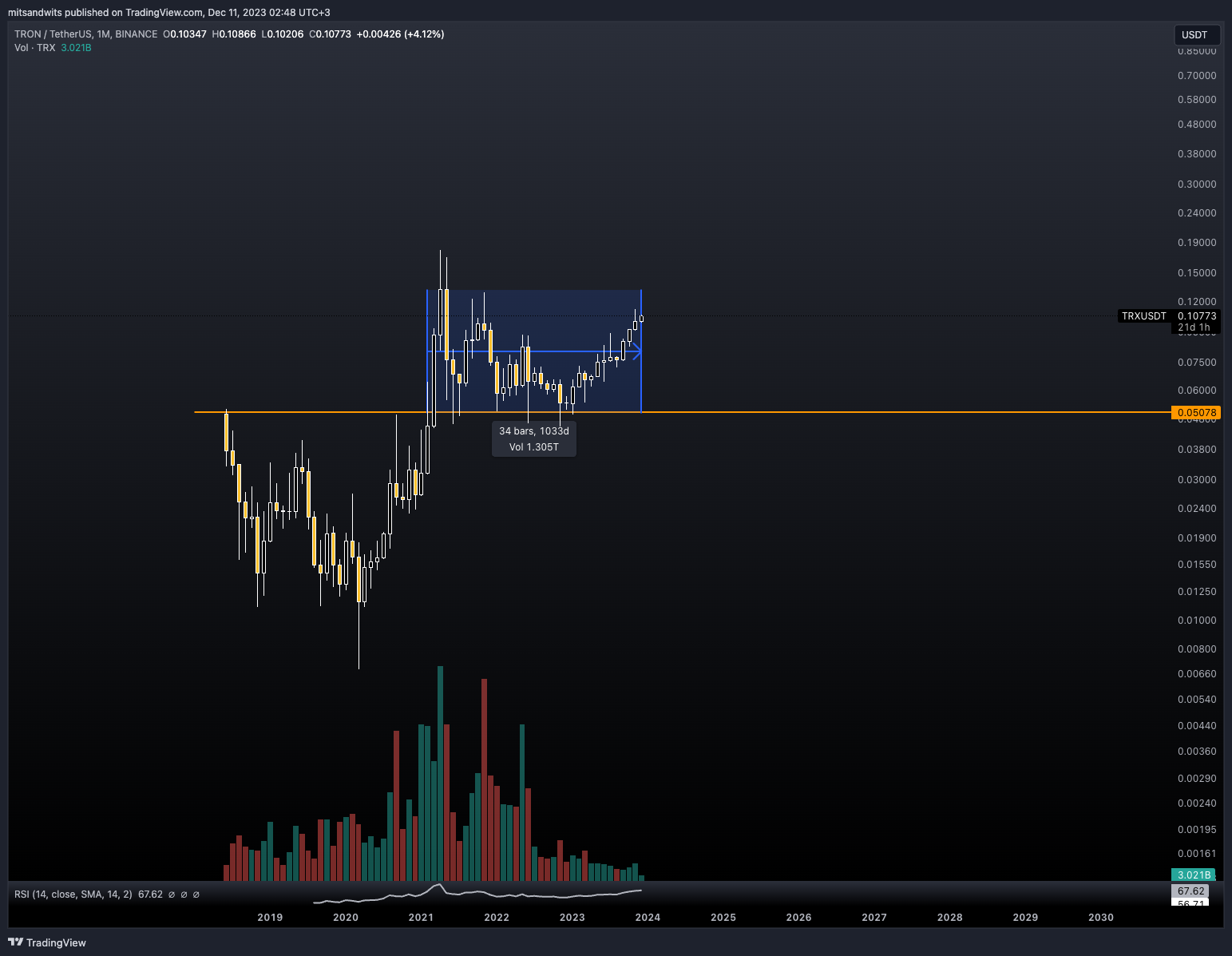Image resolution: width=1232 pixels, height=956 pixels.
Task: Click the 0.03800 price axis label
Action: point(1197,450)
